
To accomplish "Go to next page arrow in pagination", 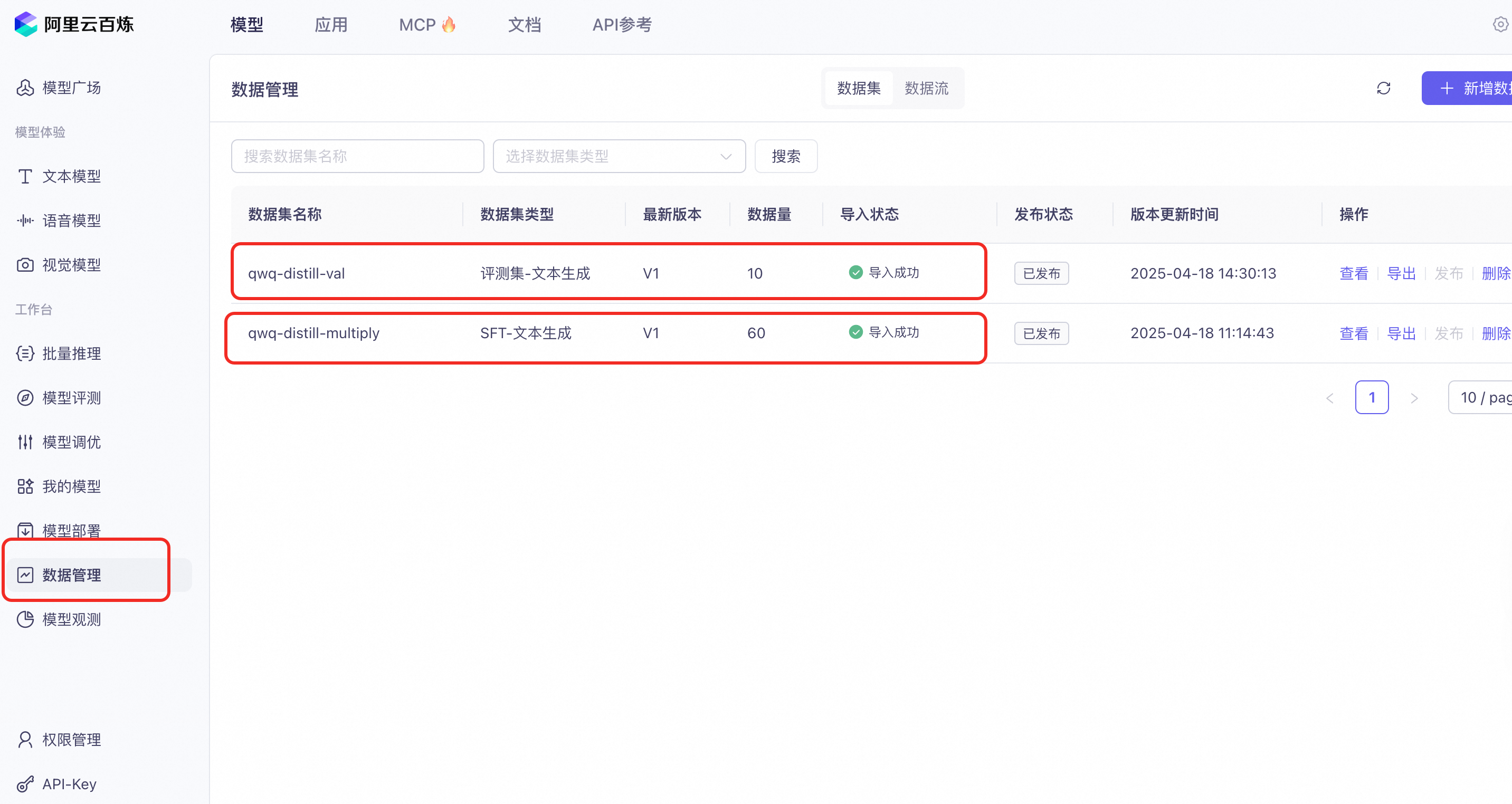I will pyautogui.click(x=1414, y=398).
